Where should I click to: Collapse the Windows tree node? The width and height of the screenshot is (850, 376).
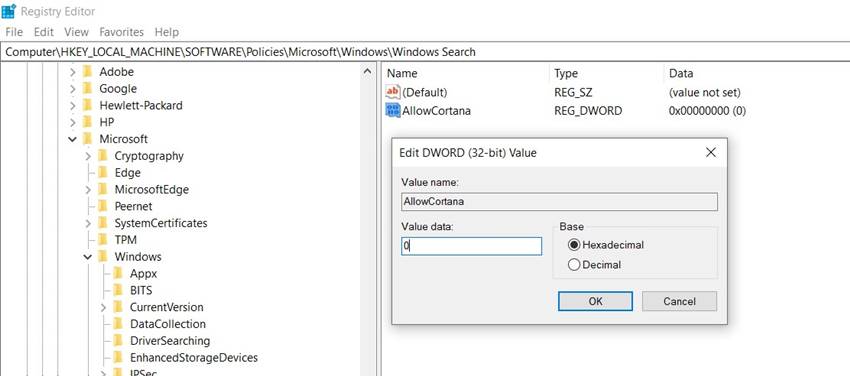(x=88, y=257)
